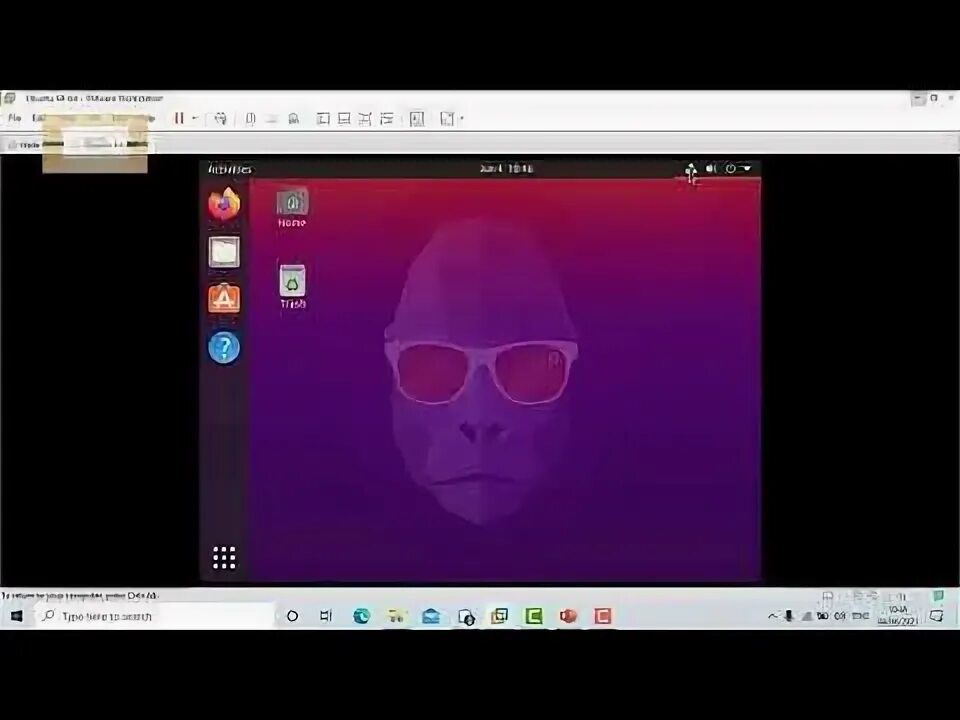Open Cortana from the Windows taskbar
The width and height of the screenshot is (960, 720).
pyautogui.click(x=293, y=616)
